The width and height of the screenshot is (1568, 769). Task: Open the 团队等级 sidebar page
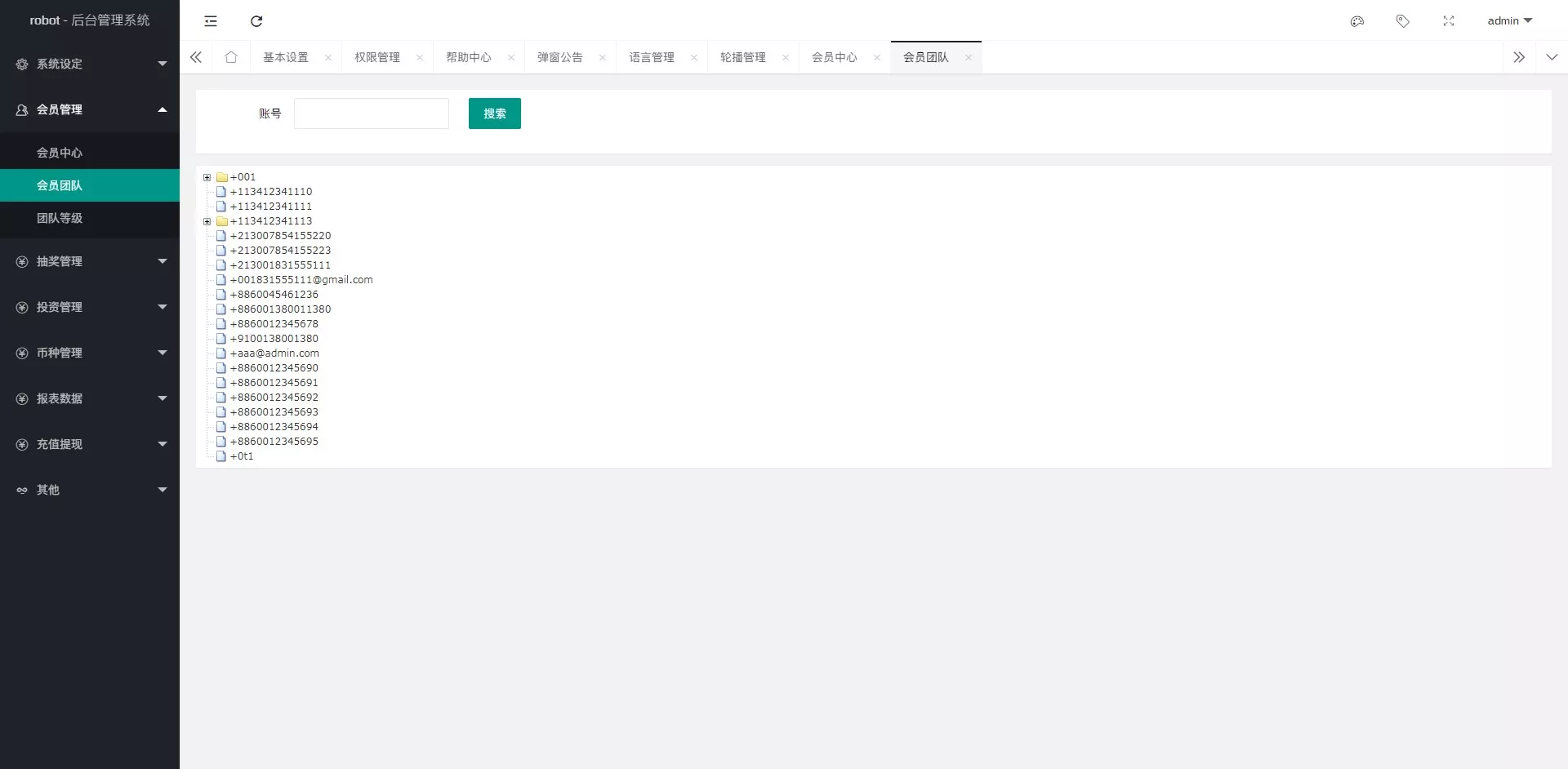pyautogui.click(x=90, y=219)
